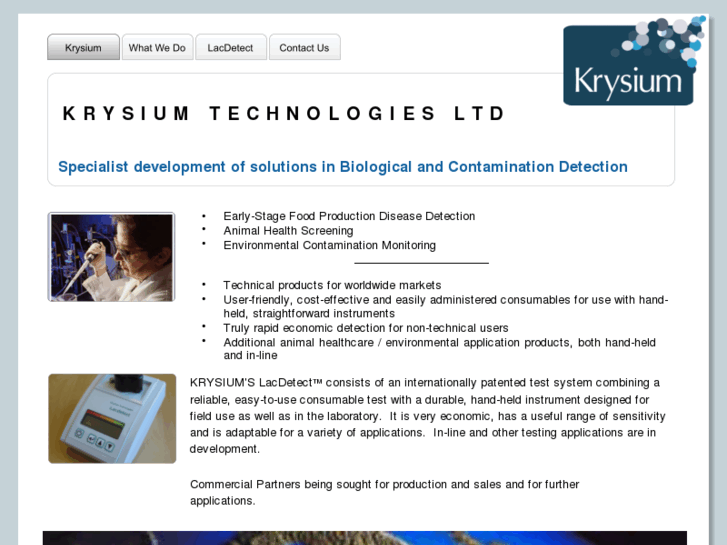
Task: Click the Additional animal healthcare bullet
Action: [440, 349]
